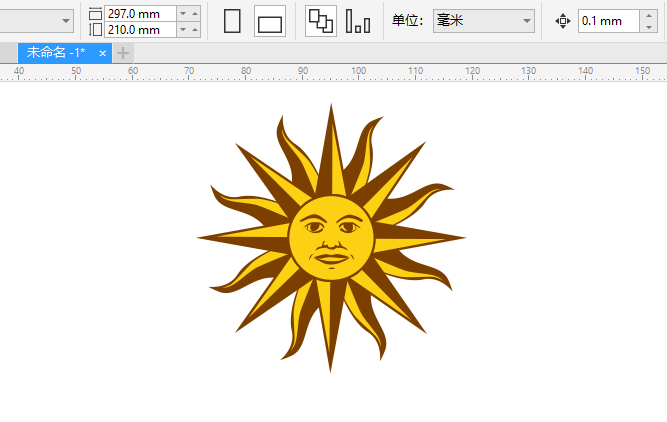Switch to the 未命名 -1* document tab
667x422 pixels.
click(56, 53)
